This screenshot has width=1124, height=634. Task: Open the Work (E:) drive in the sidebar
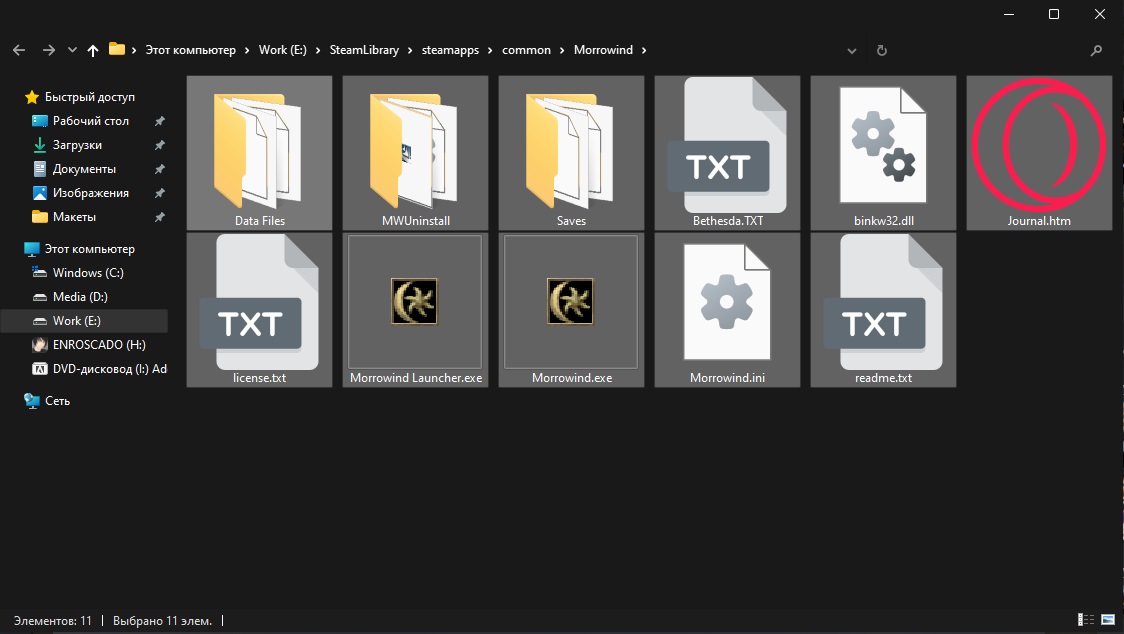point(85,321)
